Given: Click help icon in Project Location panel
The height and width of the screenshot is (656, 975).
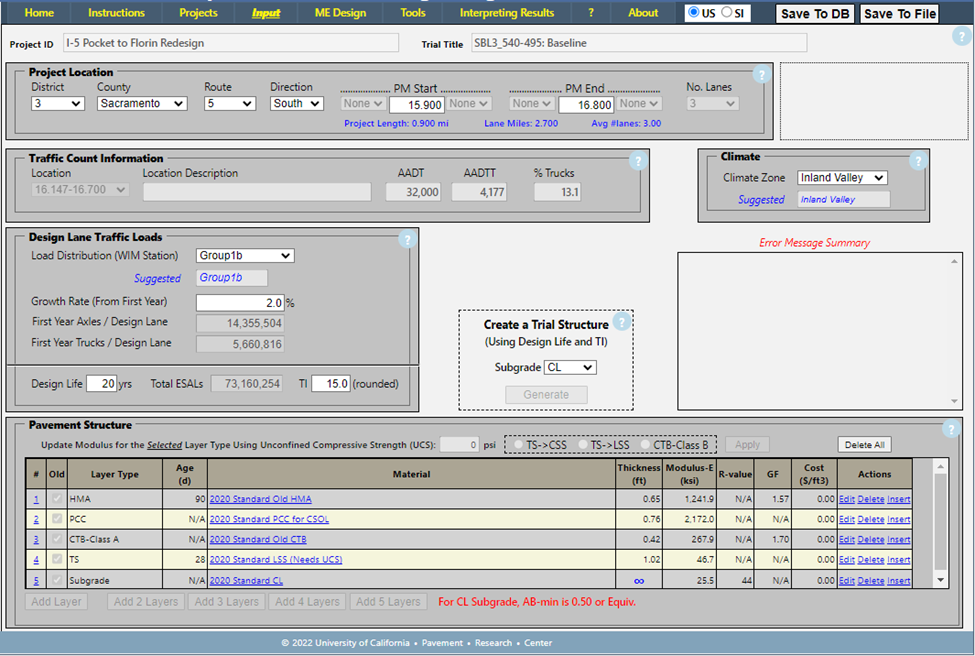Looking at the screenshot, I should tap(761, 74).
